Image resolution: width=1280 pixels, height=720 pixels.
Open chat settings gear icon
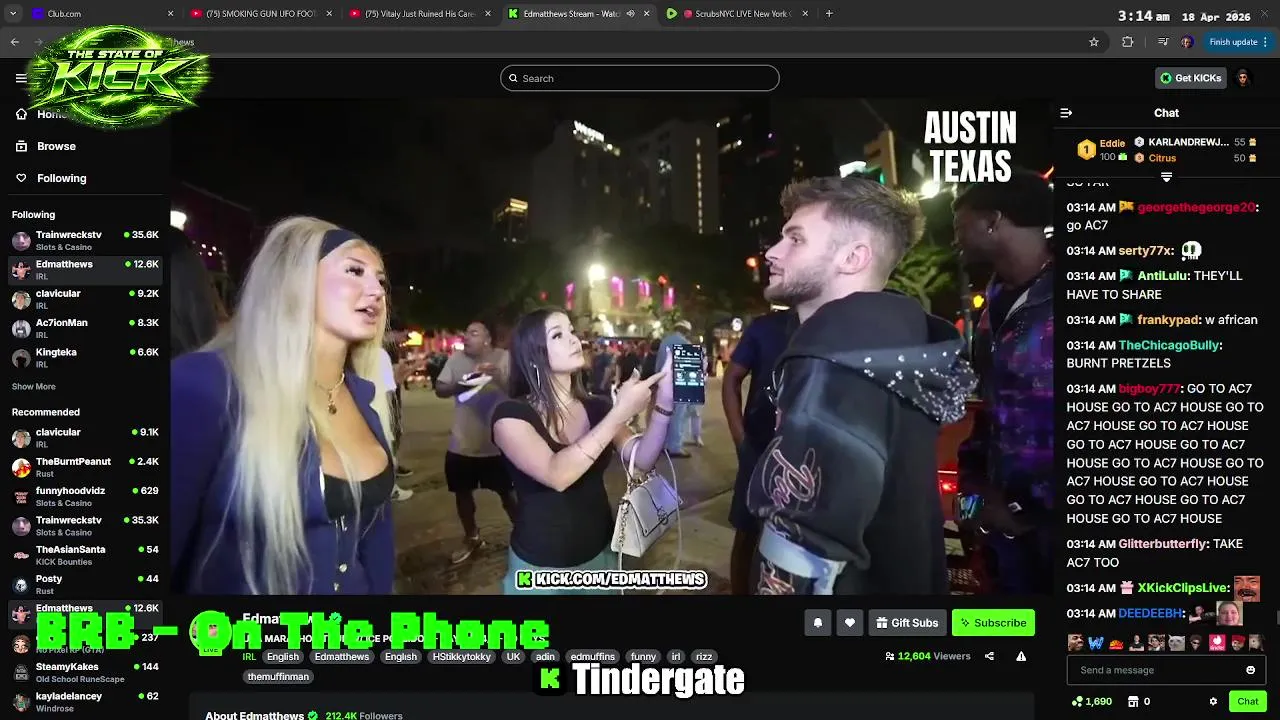(x=1213, y=702)
